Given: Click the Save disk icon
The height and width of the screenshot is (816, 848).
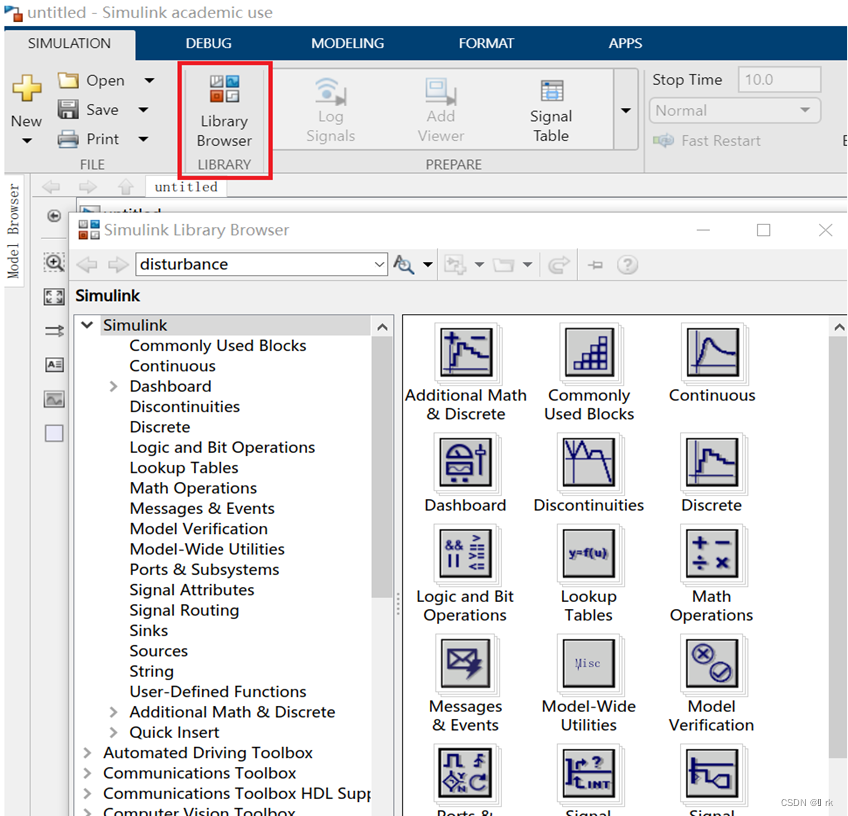Looking at the screenshot, I should pos(68,109).
